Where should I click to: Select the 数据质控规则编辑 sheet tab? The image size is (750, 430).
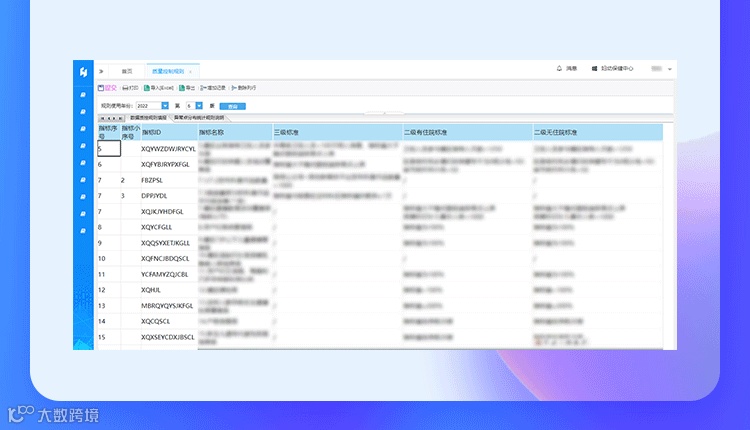(x=148, y=118)
